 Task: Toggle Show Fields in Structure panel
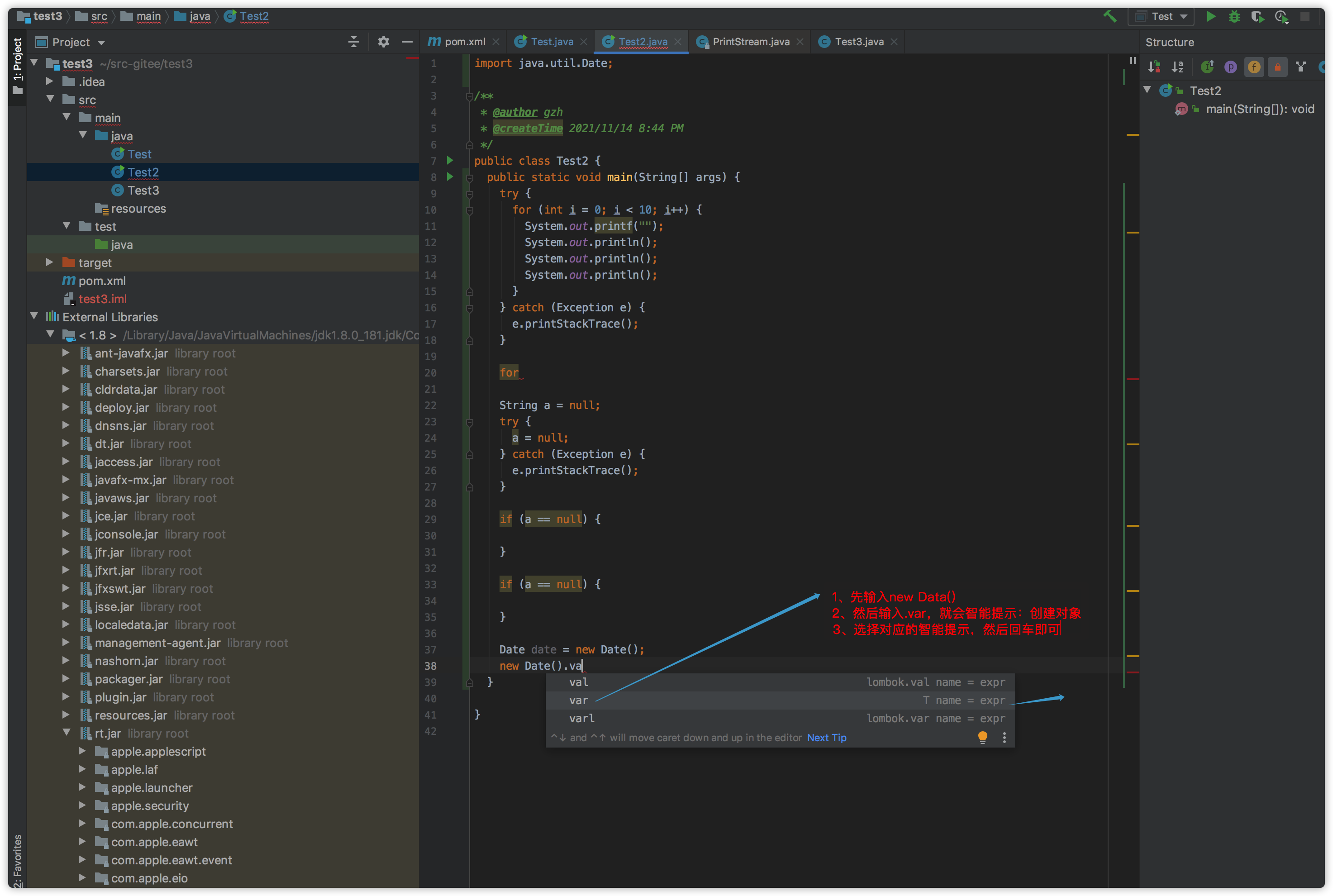point(1253,67)
